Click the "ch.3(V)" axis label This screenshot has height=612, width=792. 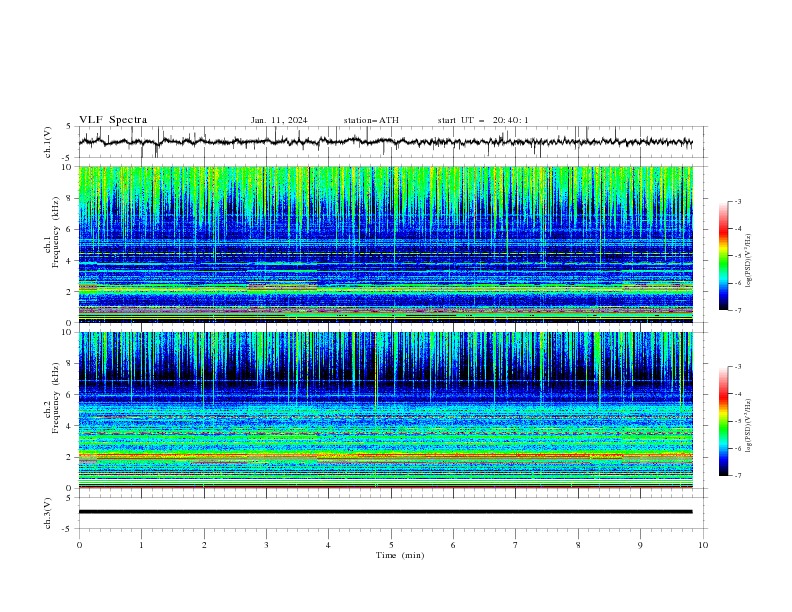point(48,513)
